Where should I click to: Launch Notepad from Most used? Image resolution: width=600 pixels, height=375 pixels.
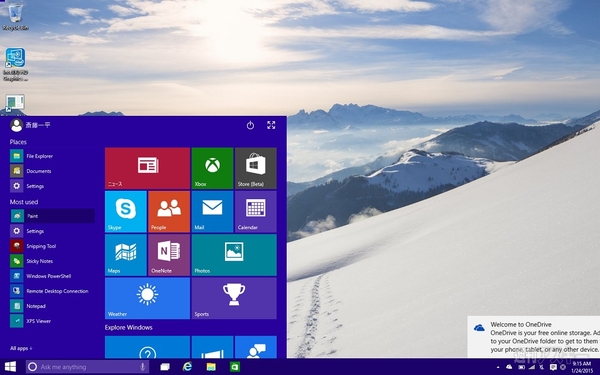(x=52, y=306)
